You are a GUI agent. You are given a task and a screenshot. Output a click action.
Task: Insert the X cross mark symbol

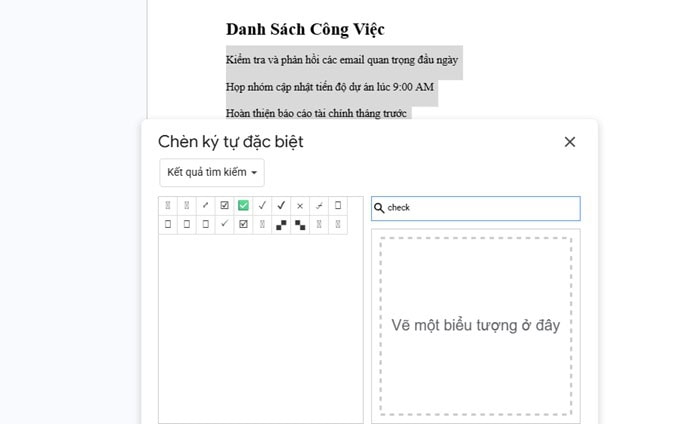(300, 206)
